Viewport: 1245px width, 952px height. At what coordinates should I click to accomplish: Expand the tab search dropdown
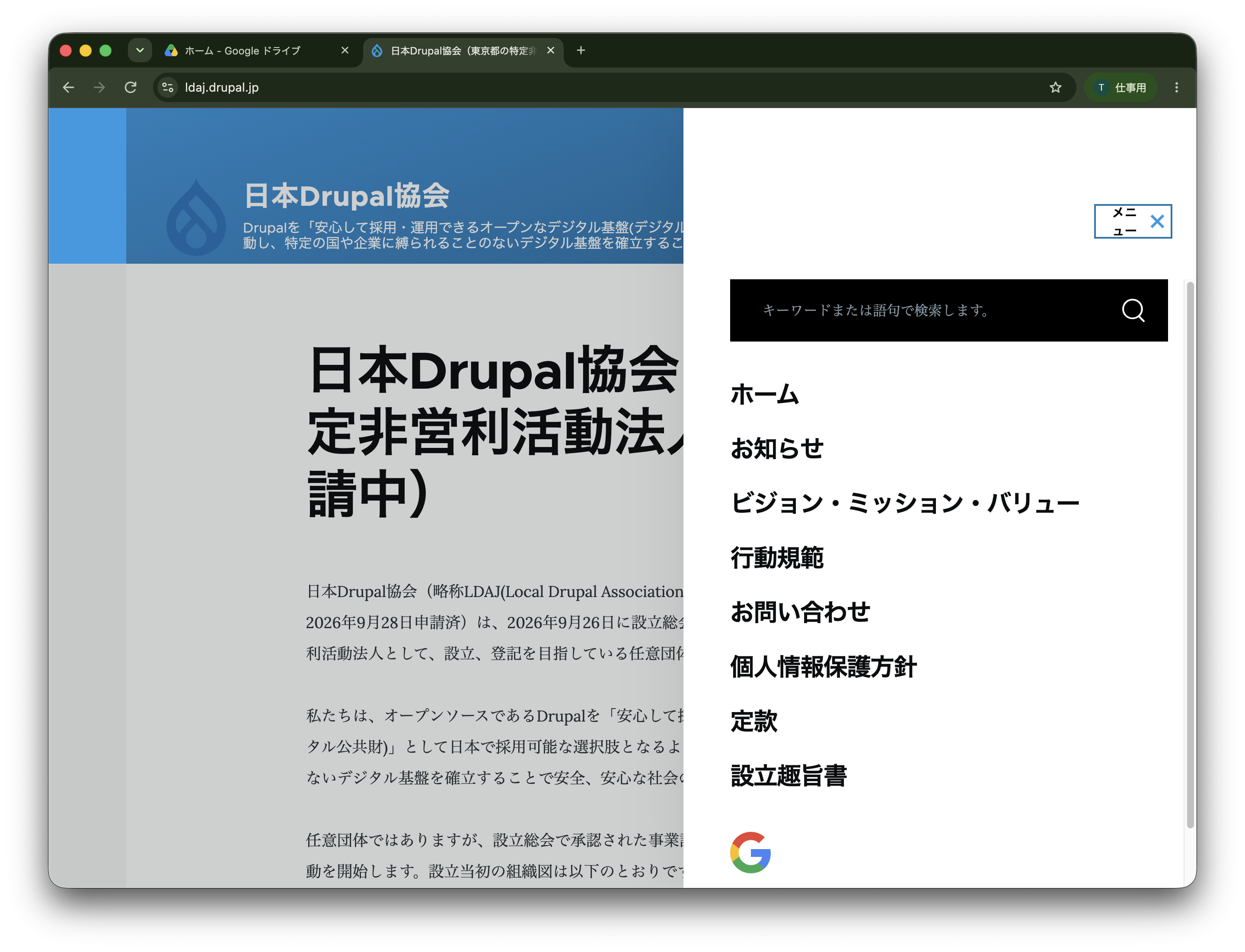(x=140, y=51)
